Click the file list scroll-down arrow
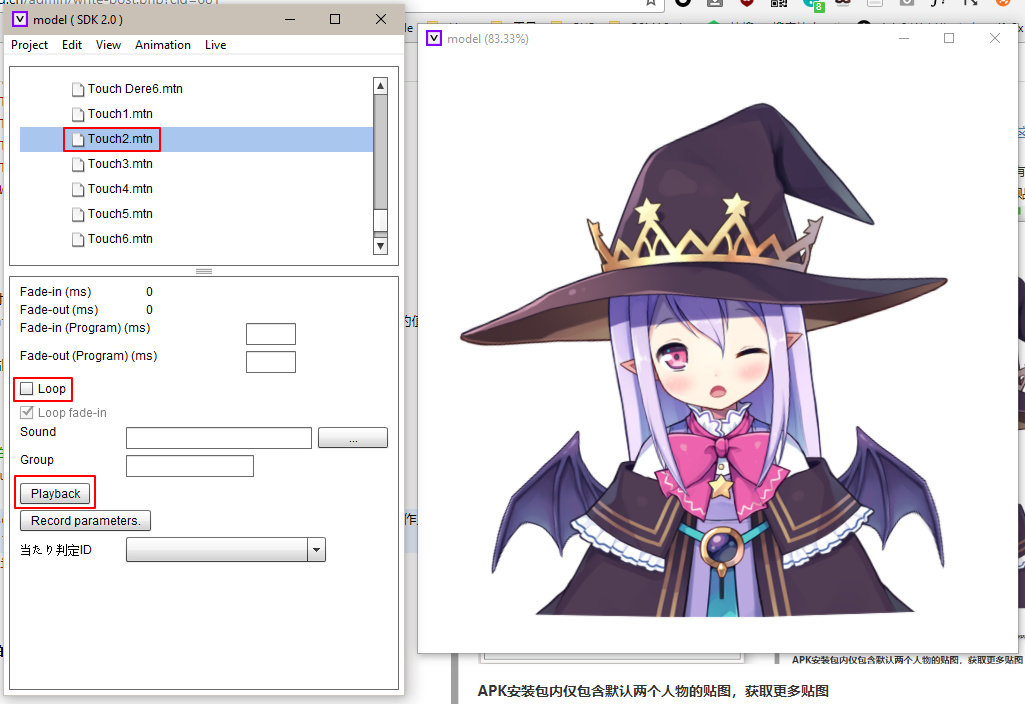This screenshot has width=1025, height=704. click(x=380, y=246)
